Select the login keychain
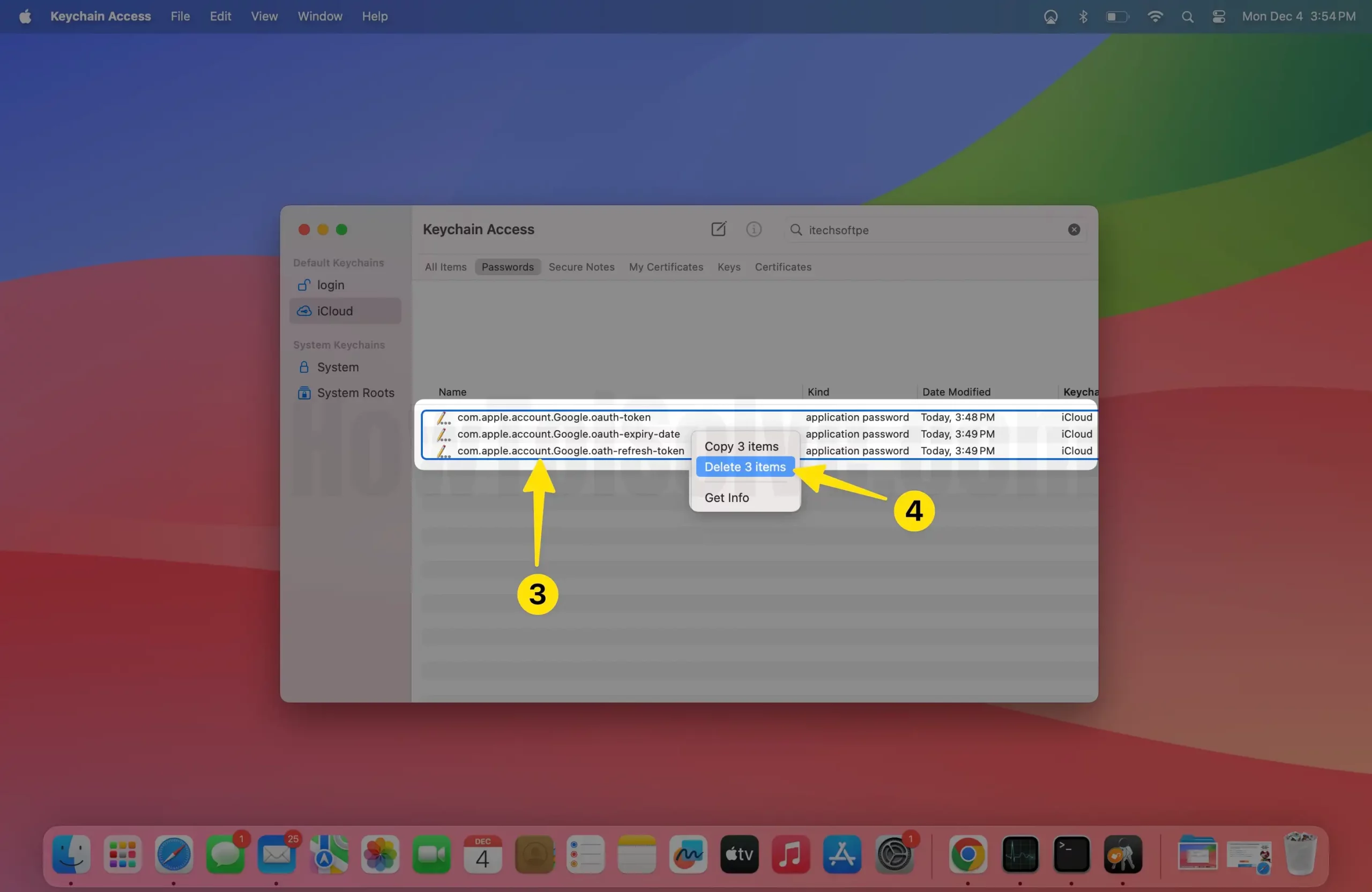 coord(330,284)
